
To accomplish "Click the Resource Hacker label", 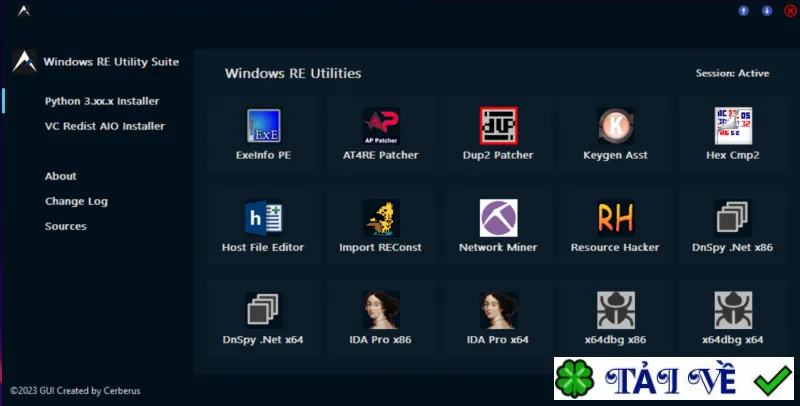I will pyautogui.click(x=615, y=247).
